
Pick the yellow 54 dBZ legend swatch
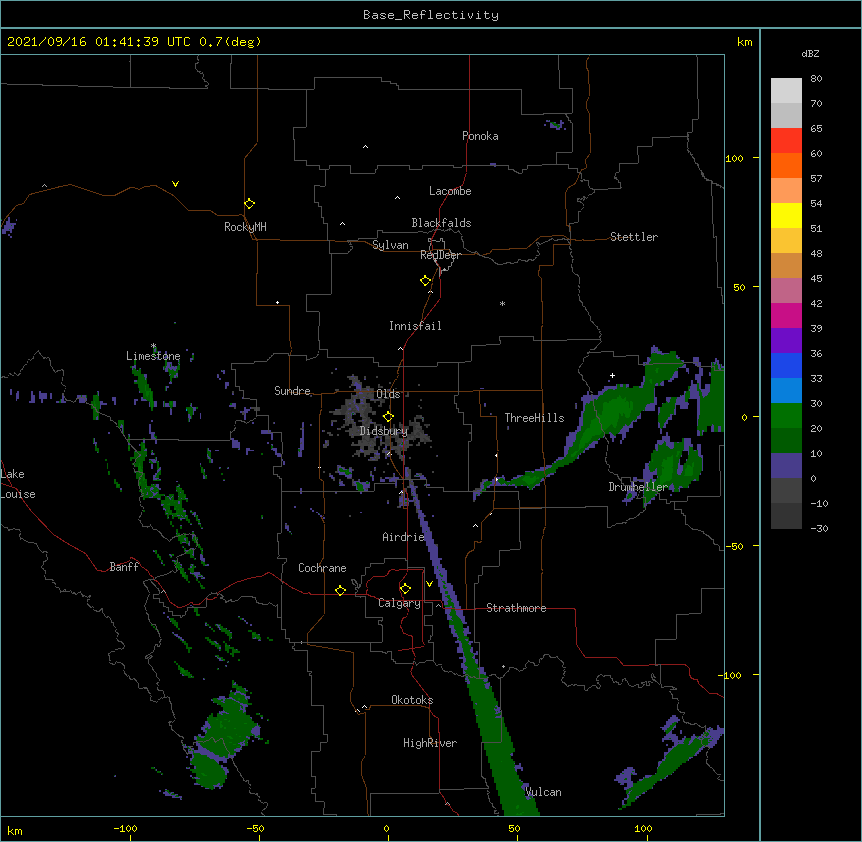pyautogui.click(x=786, y=215)
